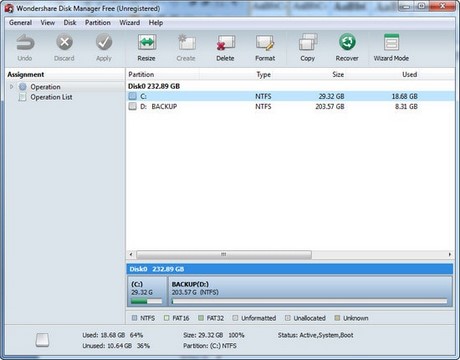Open the View menu
The image size is (460, 360).
[48, 23]
